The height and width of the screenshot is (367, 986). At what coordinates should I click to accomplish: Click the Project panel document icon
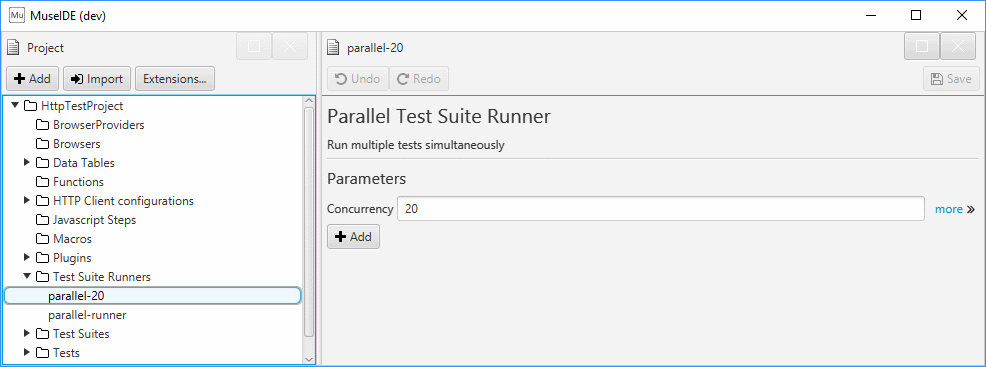13,47
